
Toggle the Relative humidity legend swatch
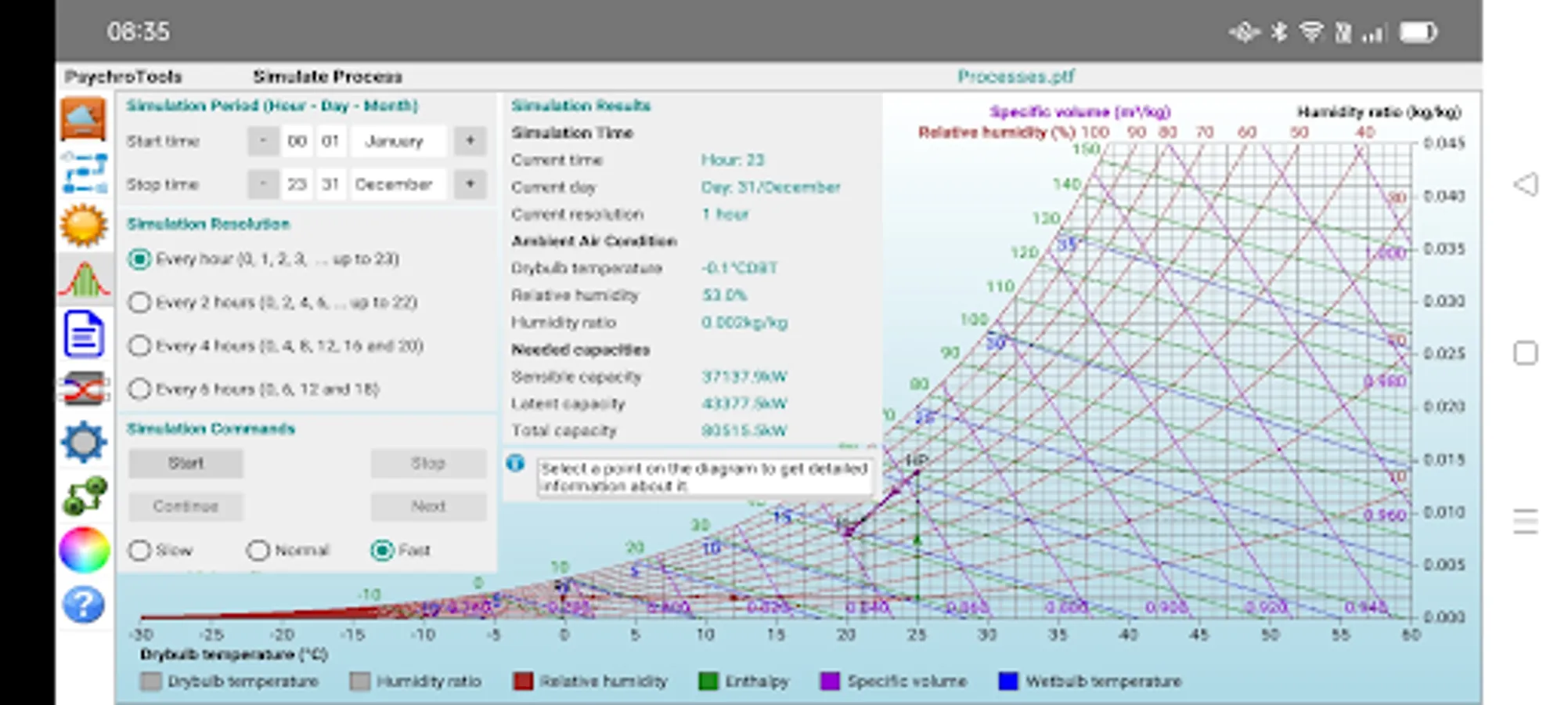click(523, 681)
